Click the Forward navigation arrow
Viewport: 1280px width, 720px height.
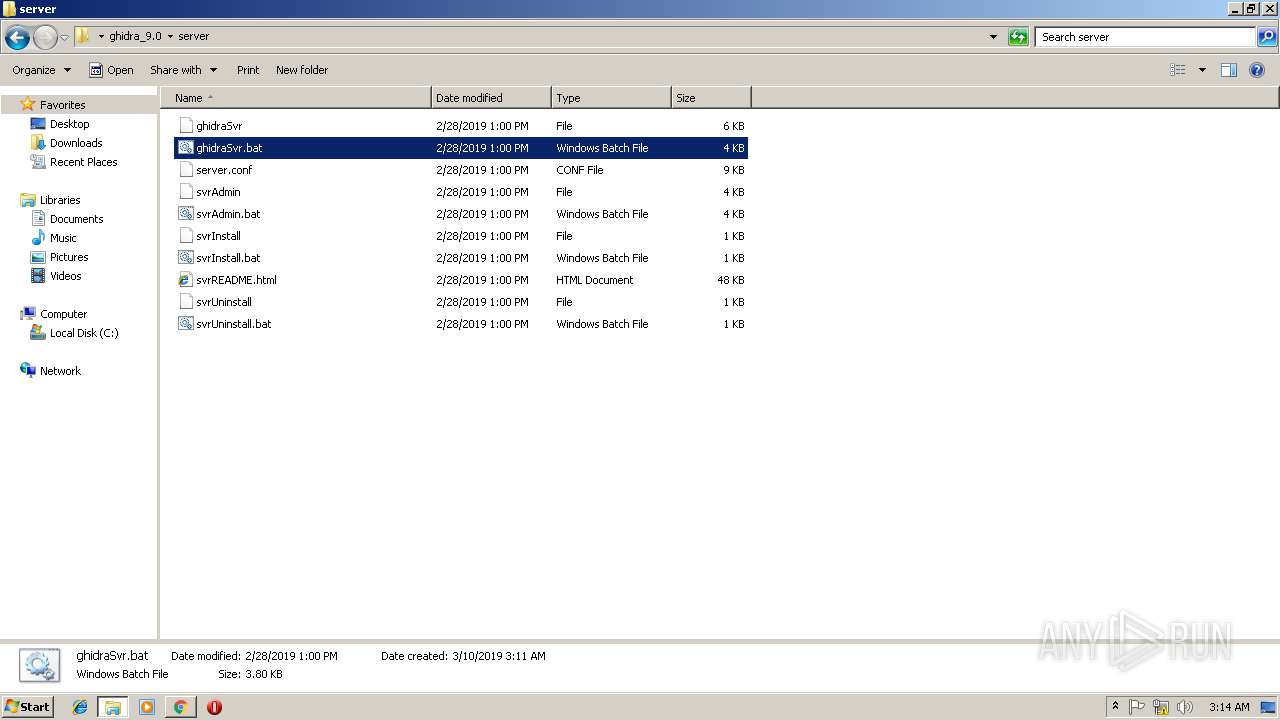click(45, 37)
